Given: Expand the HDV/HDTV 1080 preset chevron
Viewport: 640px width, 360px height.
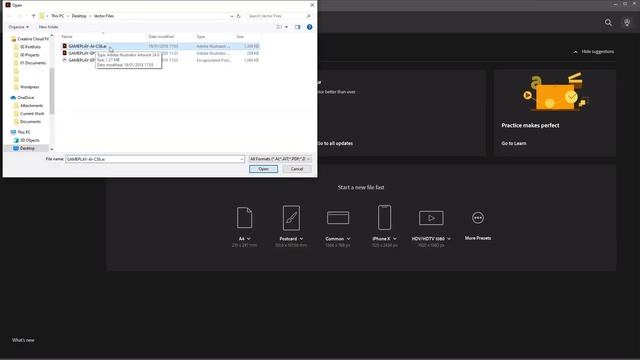Looking at the screenshot, I should [449, 239].
